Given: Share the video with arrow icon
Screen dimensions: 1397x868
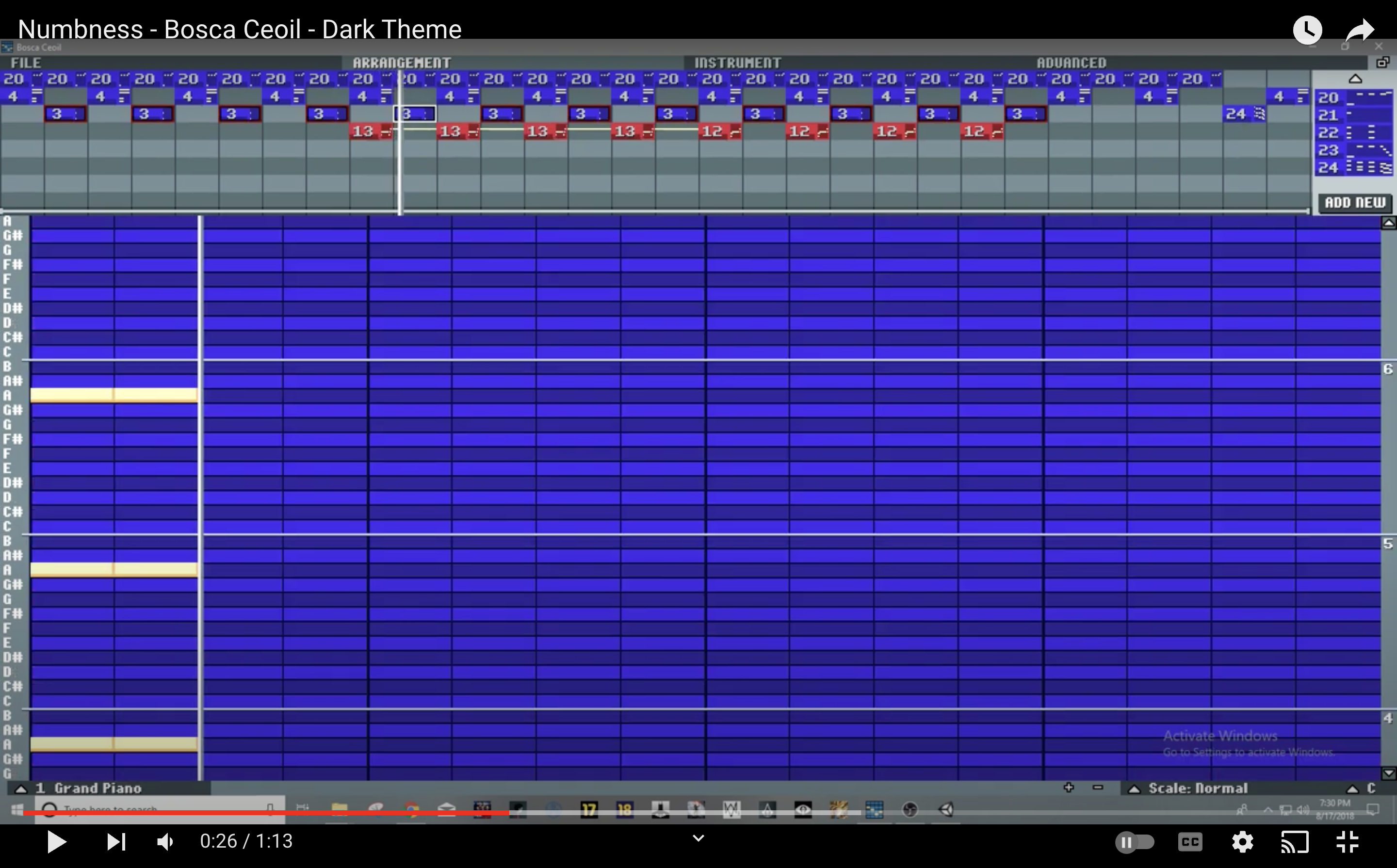Looking at the screenshot, I should point(1360,30).
